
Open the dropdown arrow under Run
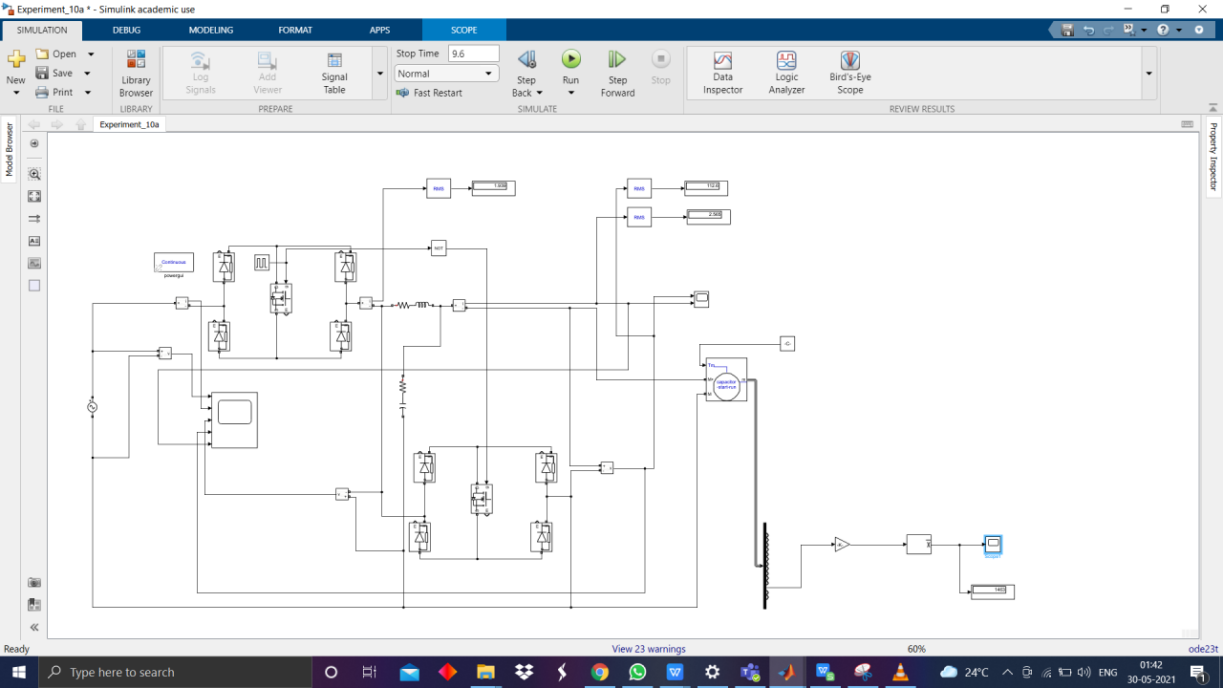coord(570,93)
